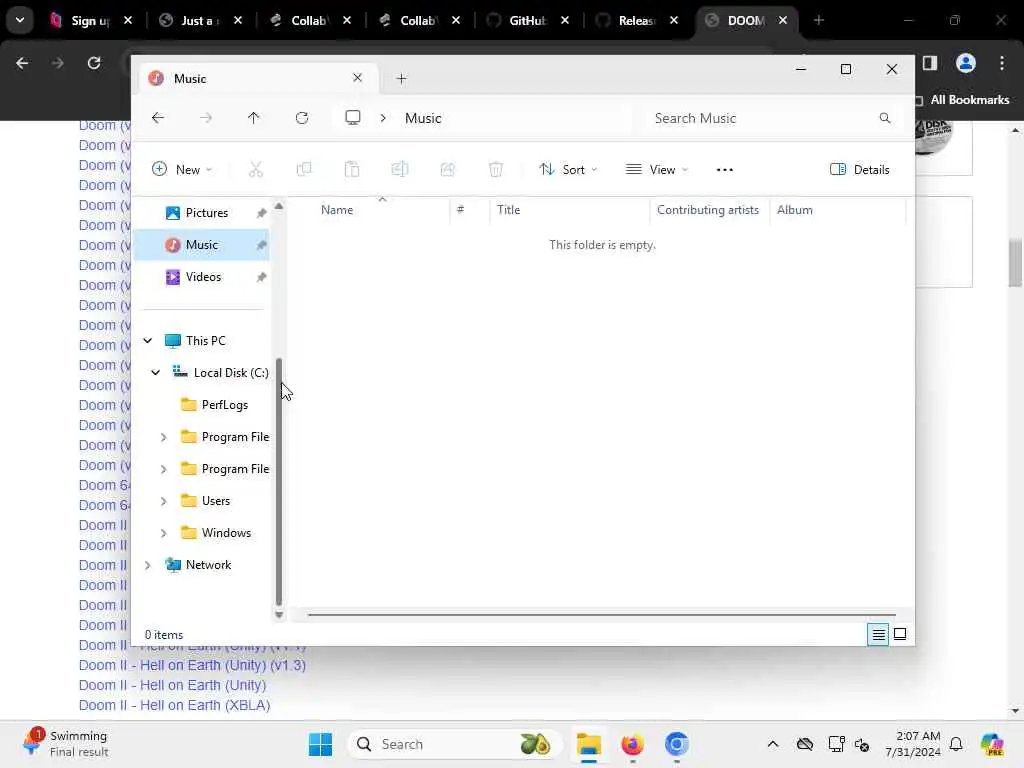Switch to the Releases browser tab
The image size is (1024, 768).
pos(637,20)
